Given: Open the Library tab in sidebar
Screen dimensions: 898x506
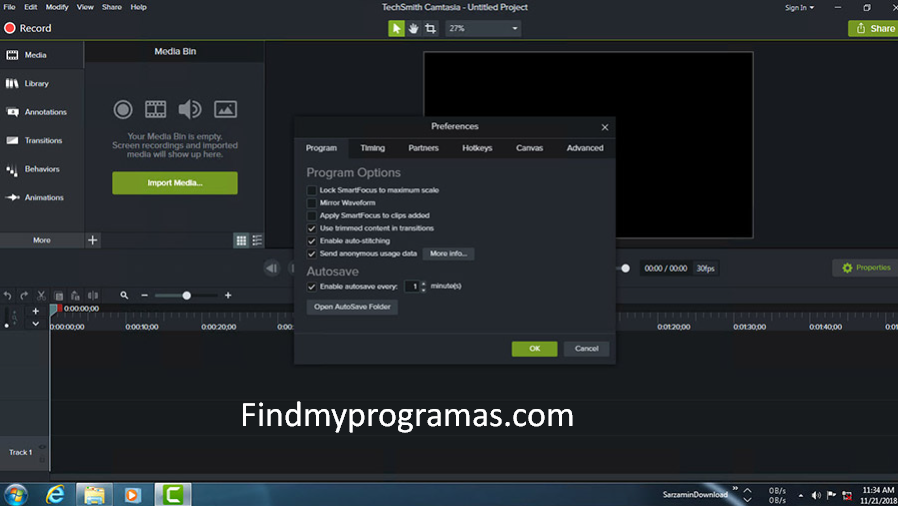Looking at the screenshot, I should [x=42, y=84].
